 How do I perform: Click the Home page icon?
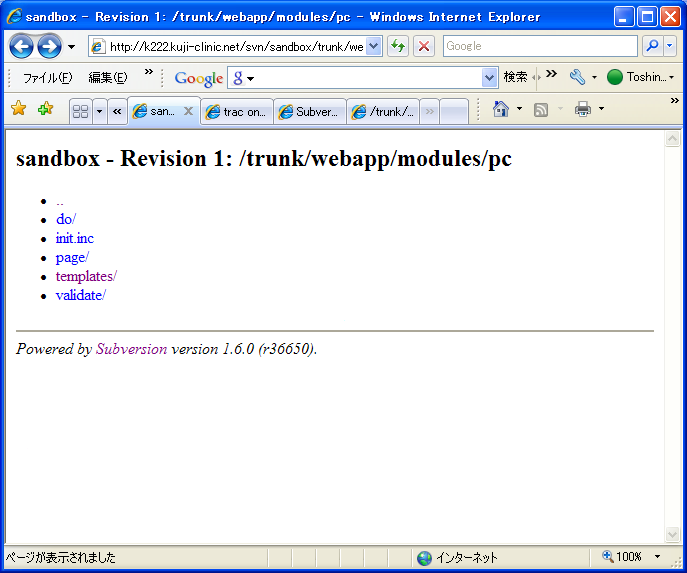501,110
